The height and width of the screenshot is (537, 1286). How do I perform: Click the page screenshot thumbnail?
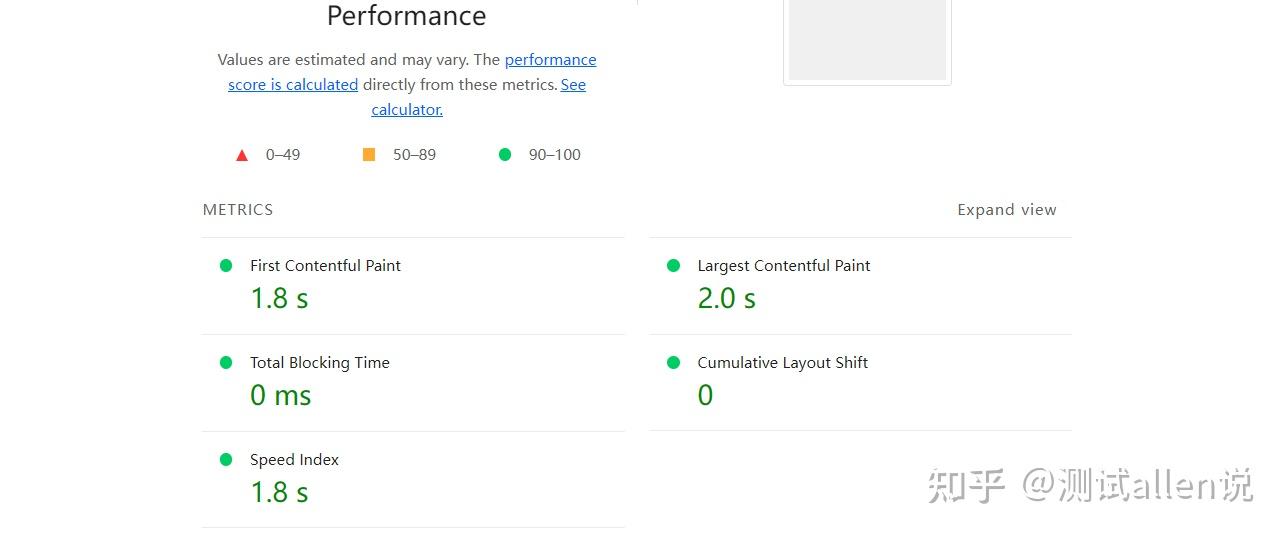click(867, 40)
